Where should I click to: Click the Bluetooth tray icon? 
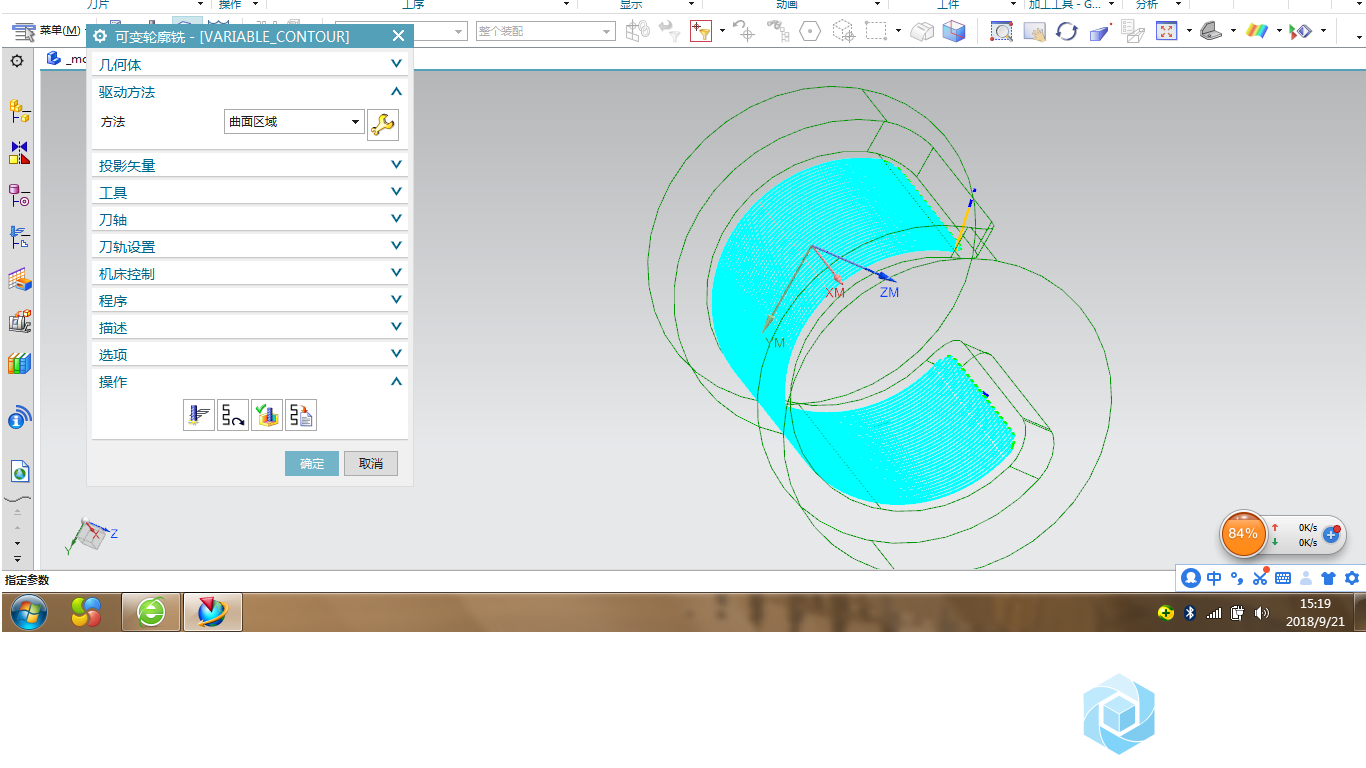coord(1190,613)
